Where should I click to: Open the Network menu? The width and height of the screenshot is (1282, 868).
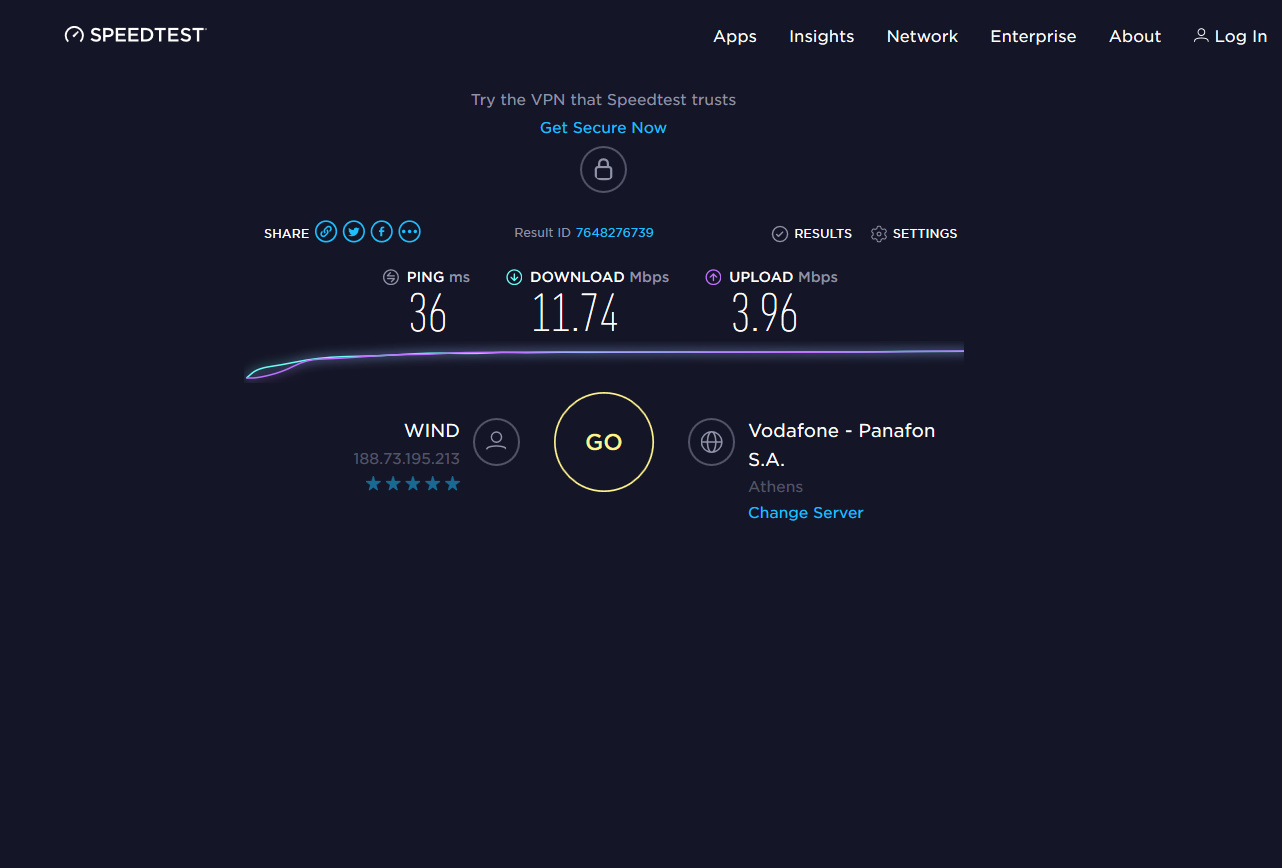pos(922,36)
